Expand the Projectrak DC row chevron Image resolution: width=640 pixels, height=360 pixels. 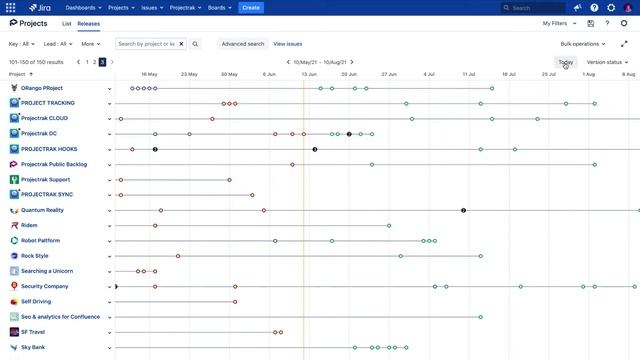[x=109, y=134]
